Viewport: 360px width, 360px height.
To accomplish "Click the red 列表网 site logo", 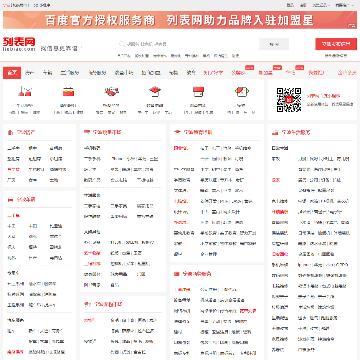I will coord(19,44).
